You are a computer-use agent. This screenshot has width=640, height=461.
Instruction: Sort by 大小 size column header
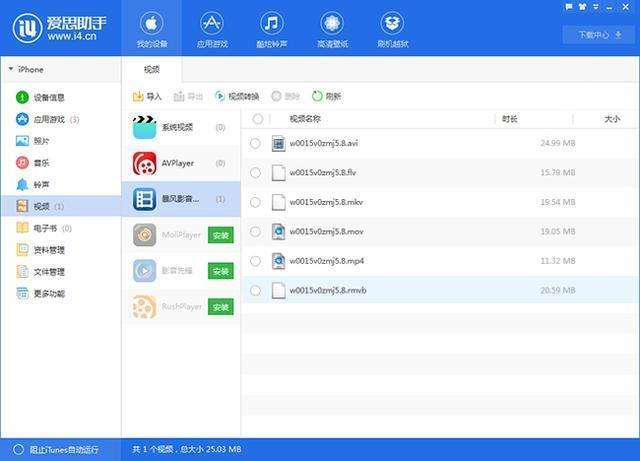[612, 119]
